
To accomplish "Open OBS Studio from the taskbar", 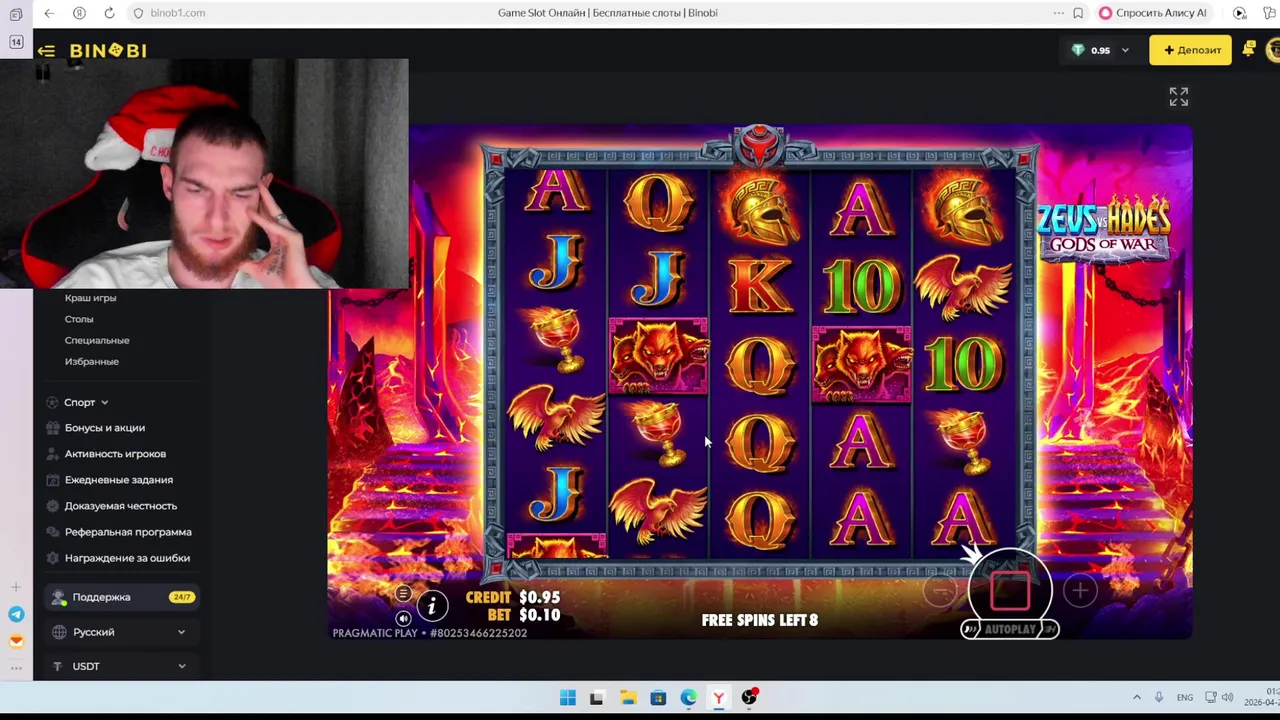I will click(749, 697).
